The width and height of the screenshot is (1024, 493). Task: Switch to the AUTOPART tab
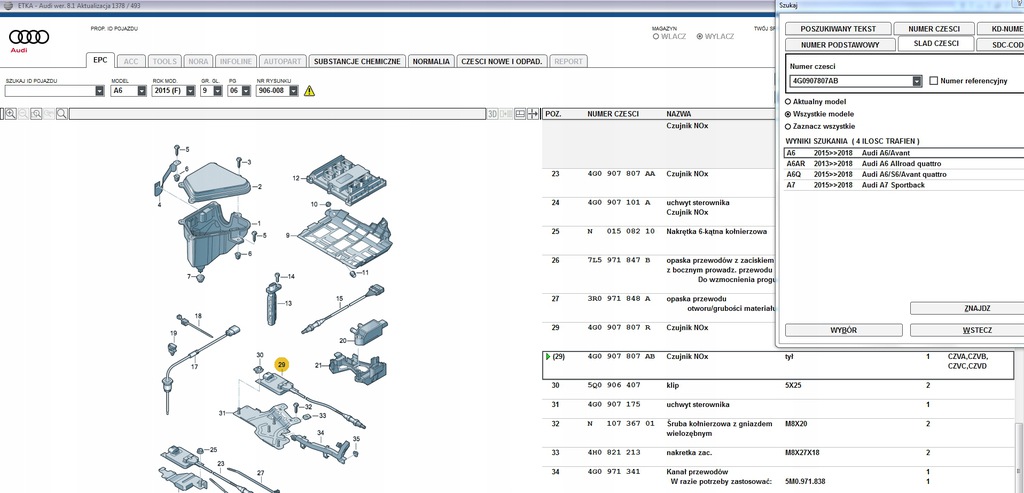[282, 61]
